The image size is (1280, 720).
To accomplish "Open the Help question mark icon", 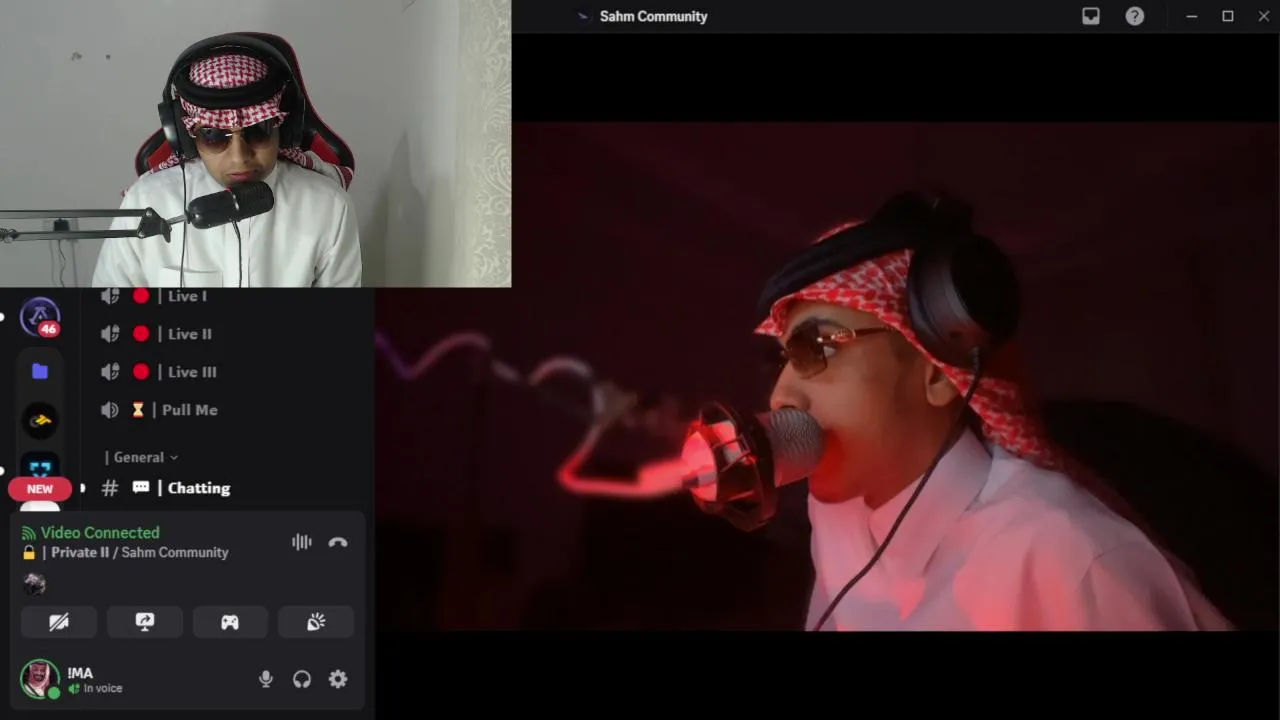I will click(1135, 16).
